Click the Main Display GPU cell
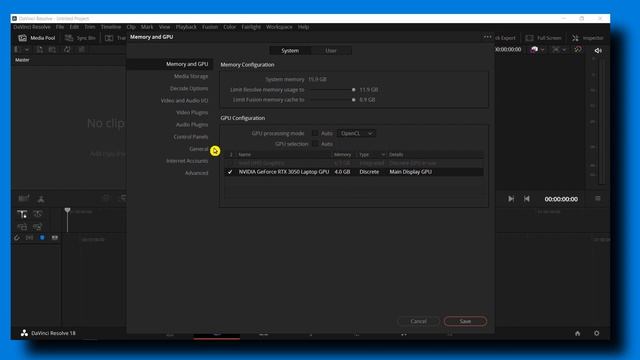 (410, 172)
